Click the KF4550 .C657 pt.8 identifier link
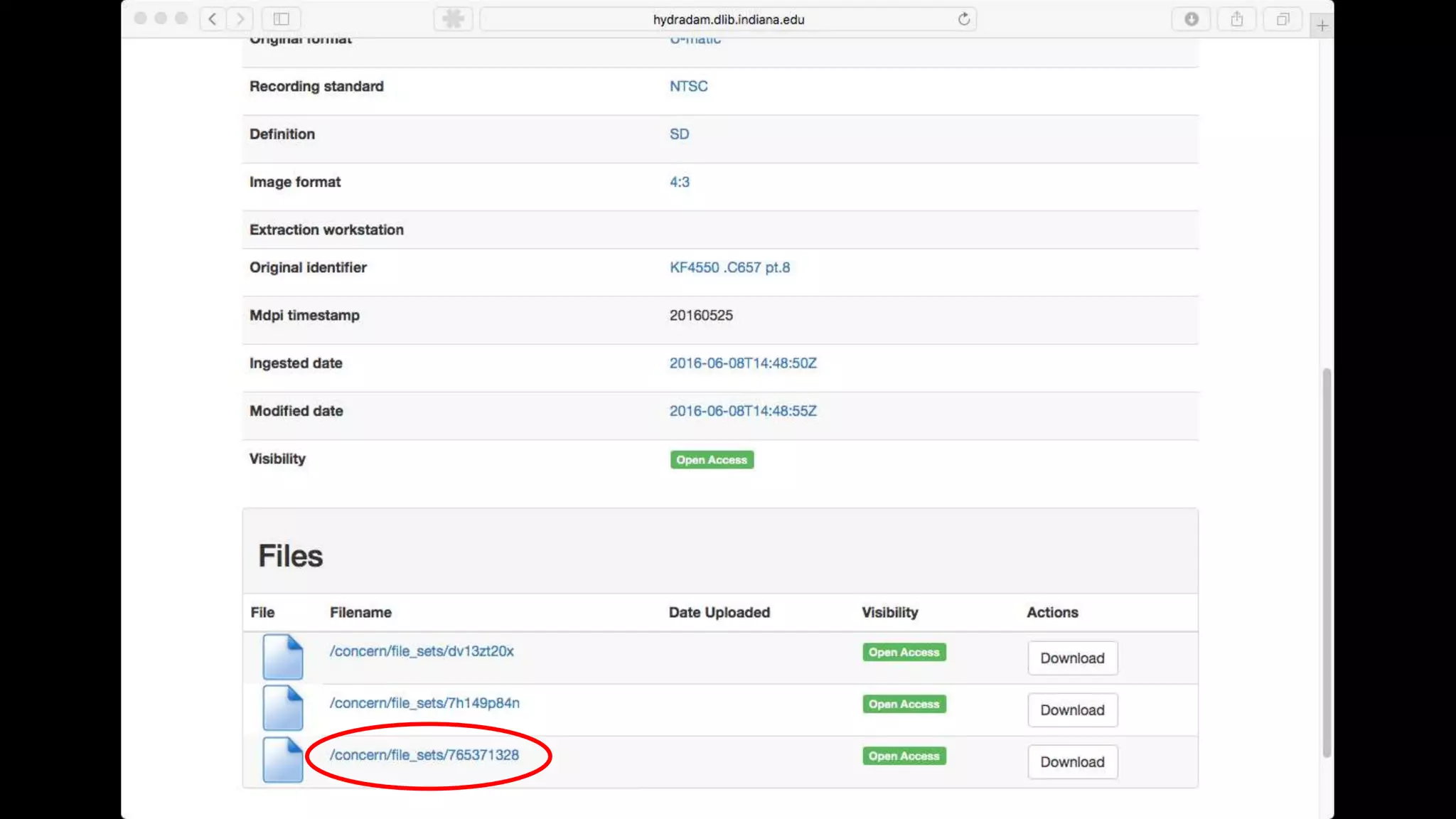1456x819 pixels. pos(729,267)
